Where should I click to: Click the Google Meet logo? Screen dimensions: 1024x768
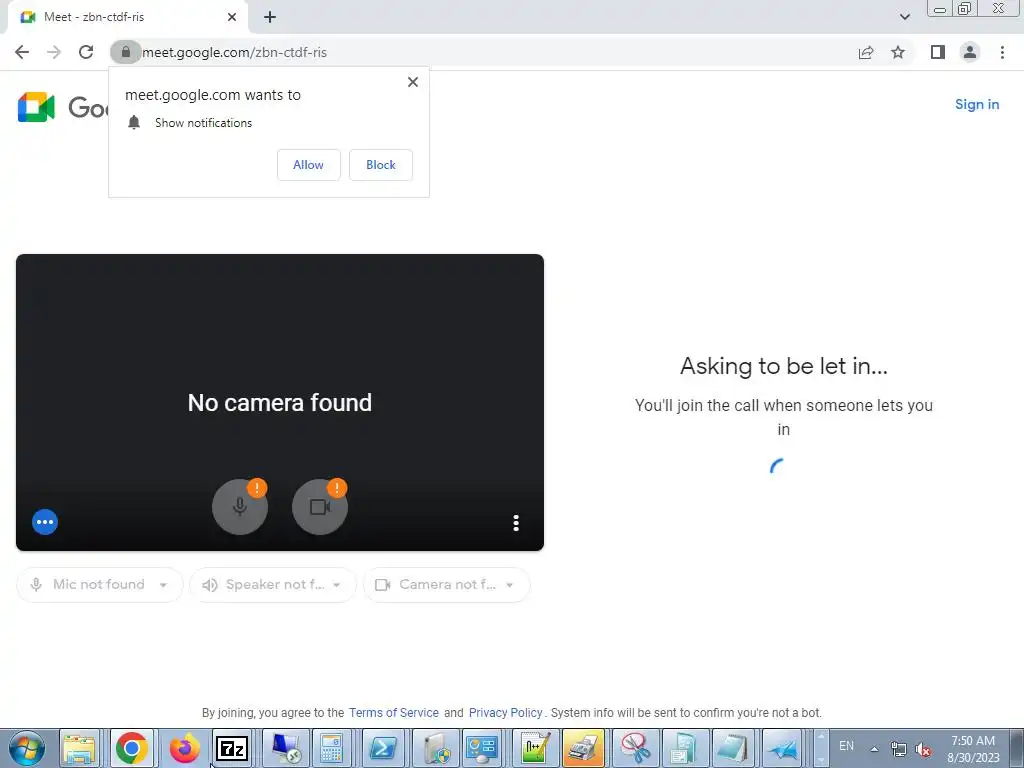coord(37,107)
